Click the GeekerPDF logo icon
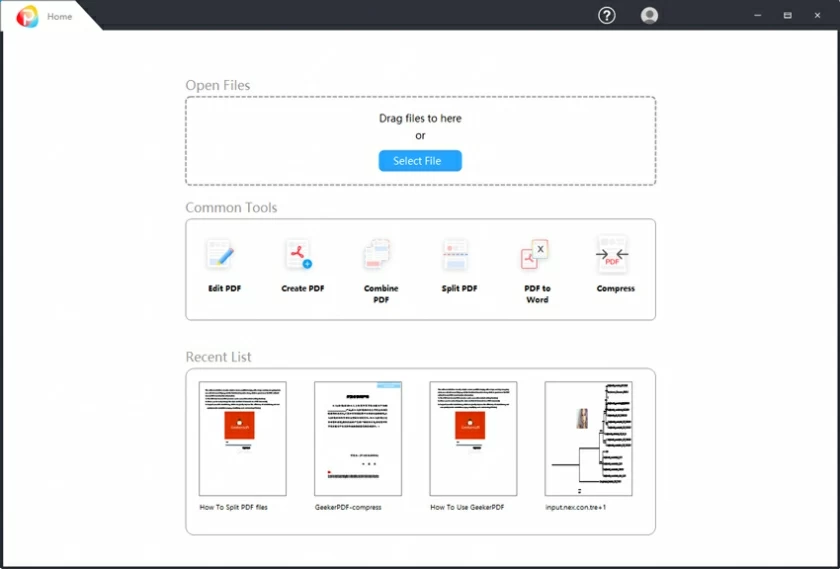The height and width of the screenshot is (569, 840). (x=27, y=17)
